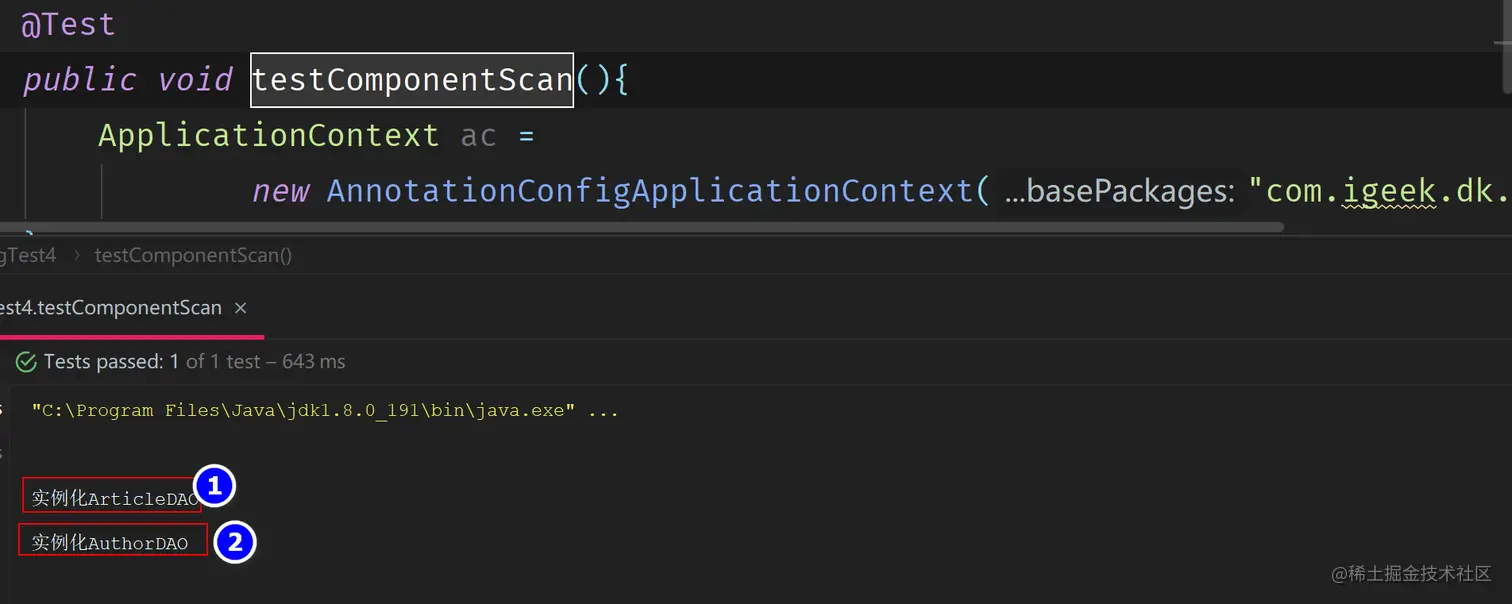Click the highlighted testComponentScan method name
This screenshot has width=1512, height=604.
tap(412, 80)
